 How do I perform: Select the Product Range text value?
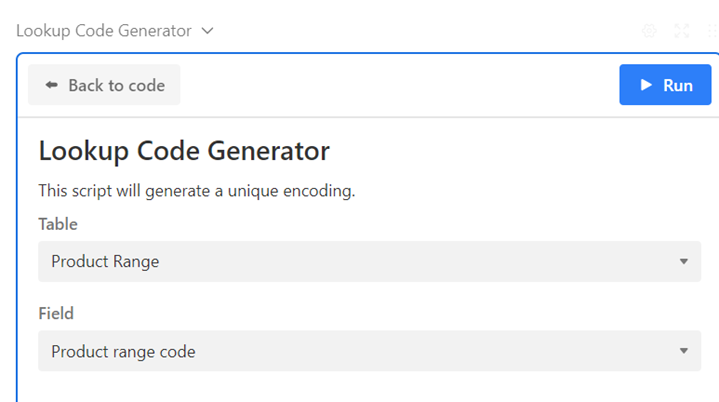point(105,262)
